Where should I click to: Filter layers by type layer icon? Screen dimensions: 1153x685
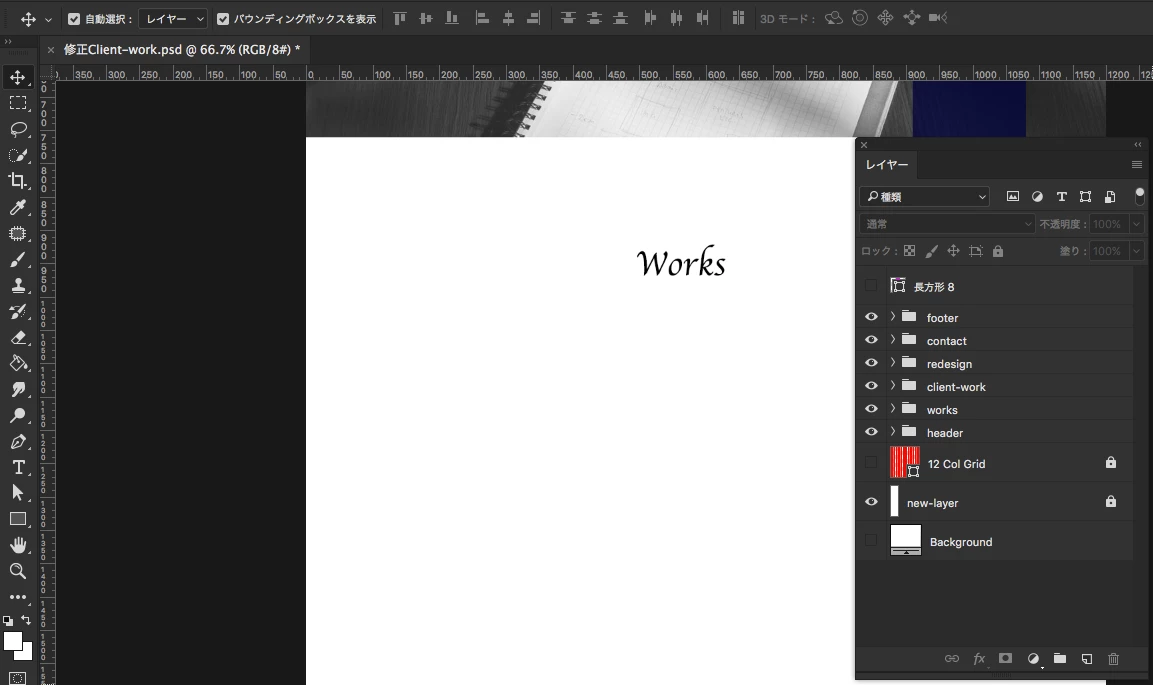[x=1061, y=196]
